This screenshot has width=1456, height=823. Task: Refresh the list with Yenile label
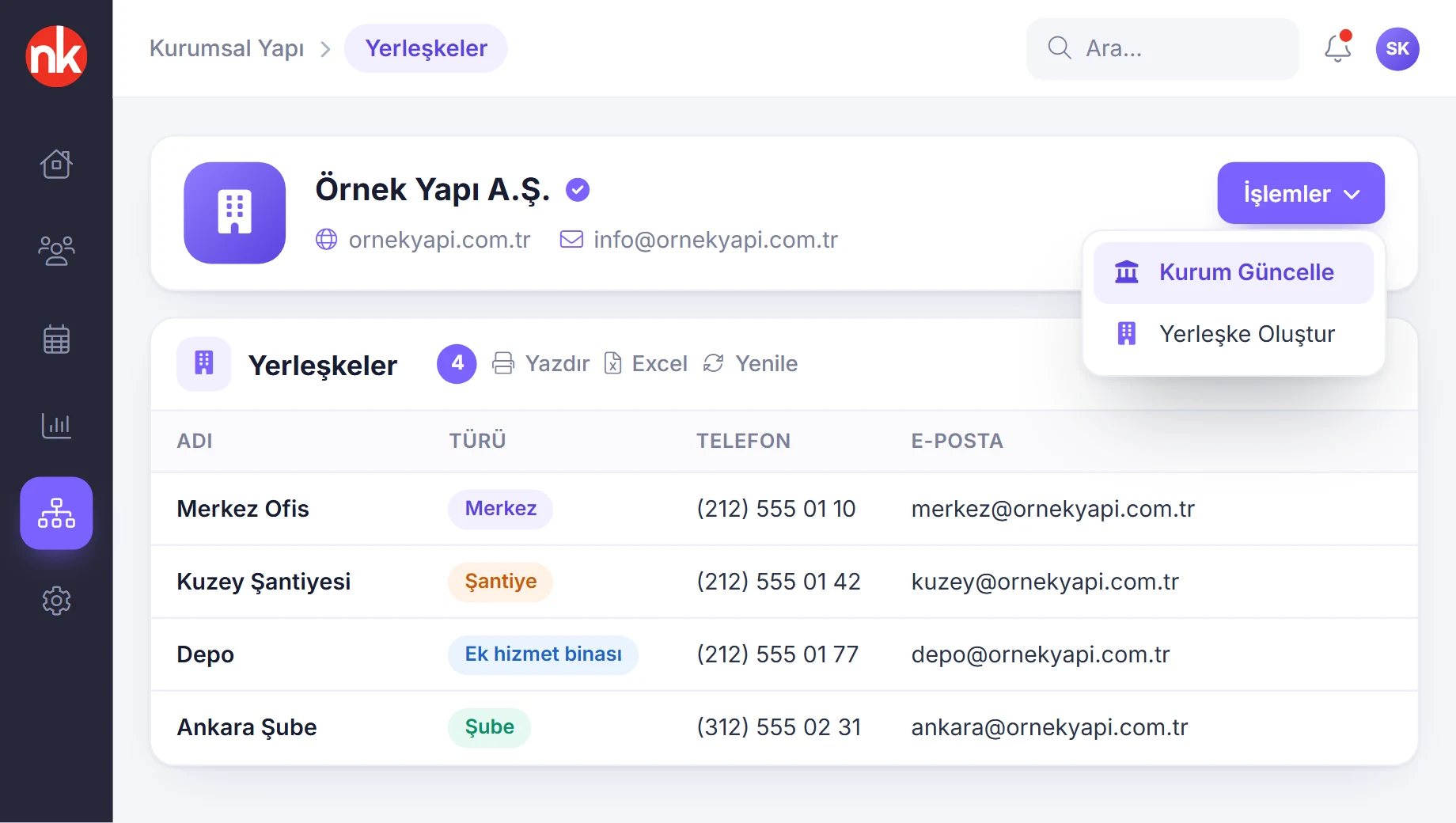pyautogui.click(x=766, y=363)
